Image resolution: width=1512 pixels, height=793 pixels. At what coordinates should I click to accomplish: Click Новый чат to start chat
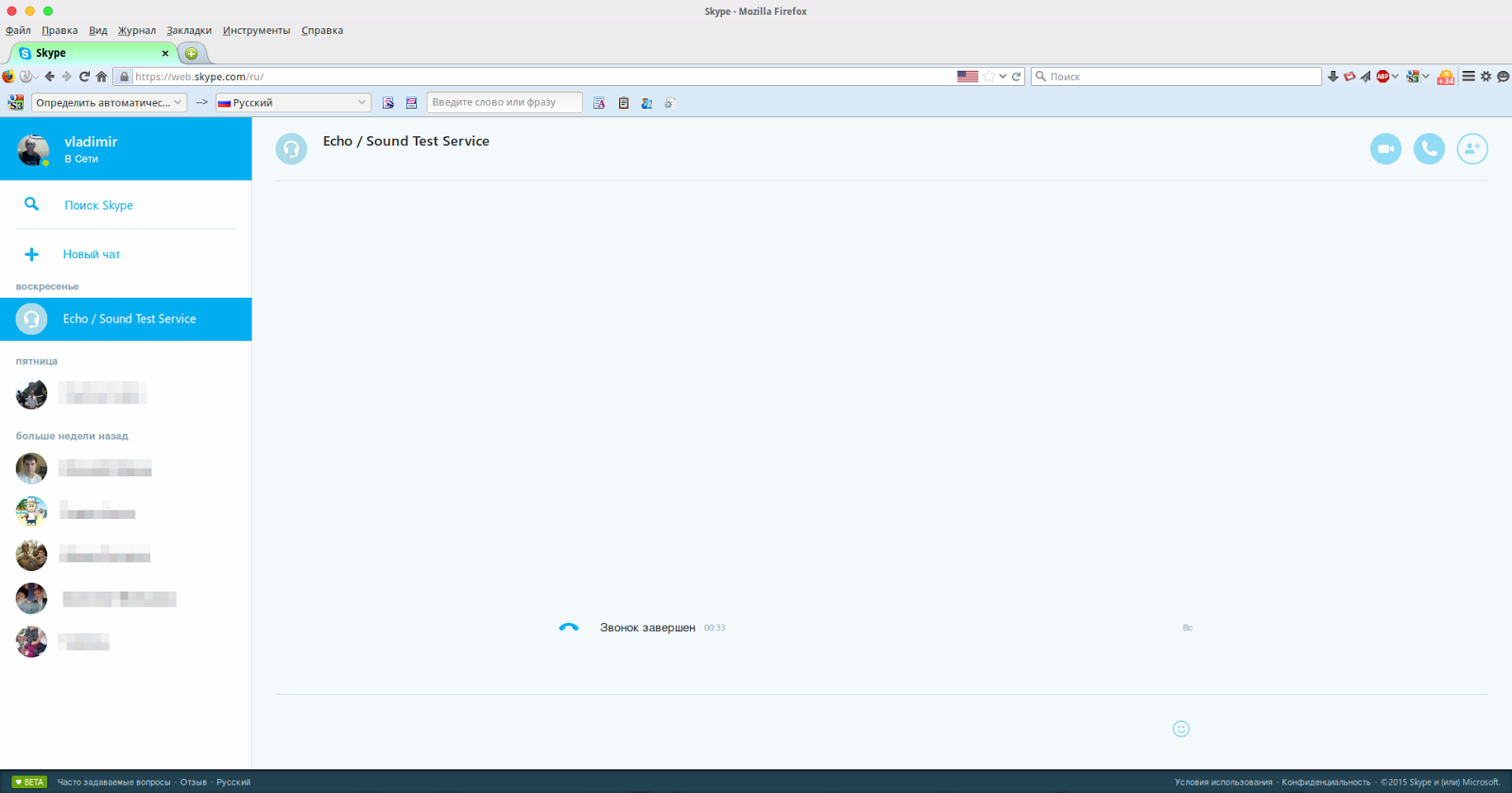pos(92,254)
